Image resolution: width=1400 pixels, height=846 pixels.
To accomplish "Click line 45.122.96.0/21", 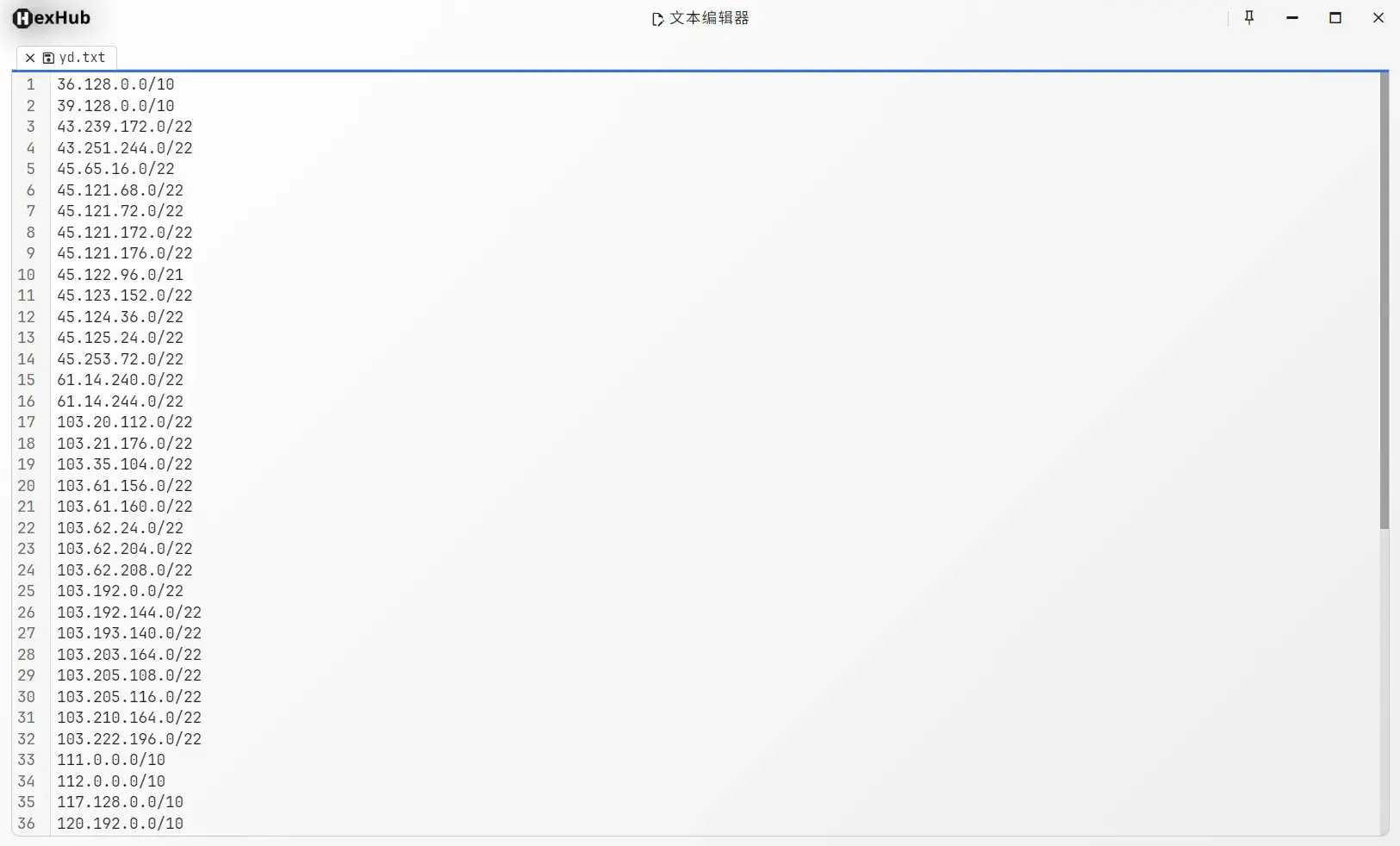I will tap(120, 274).
